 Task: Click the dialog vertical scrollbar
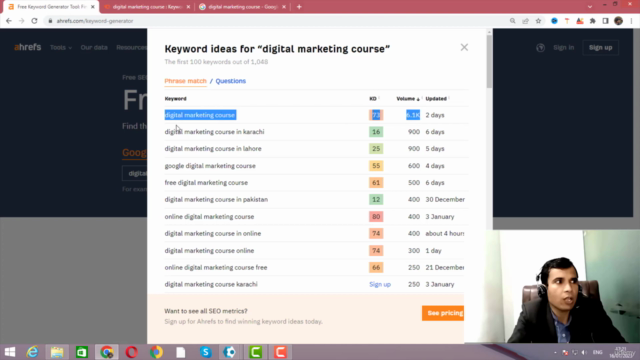(x=489, y=61)
